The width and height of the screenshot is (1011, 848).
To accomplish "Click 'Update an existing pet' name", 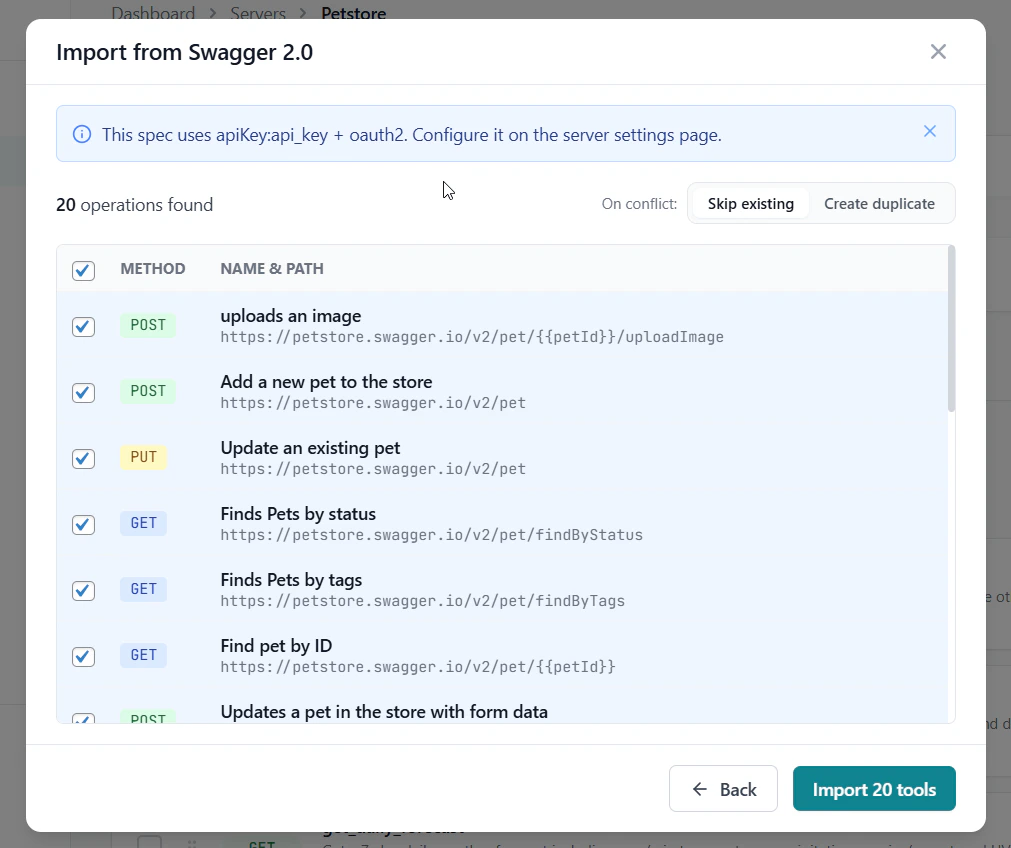I will [x=310, y=448].
